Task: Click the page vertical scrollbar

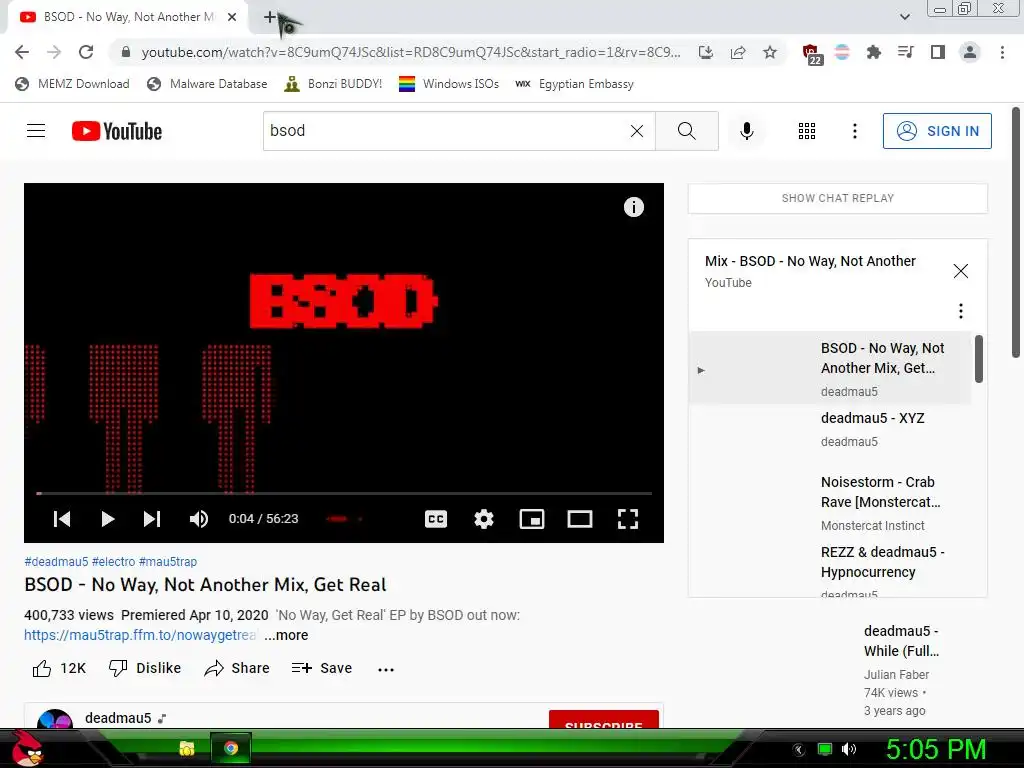Action: point(1016,232)
